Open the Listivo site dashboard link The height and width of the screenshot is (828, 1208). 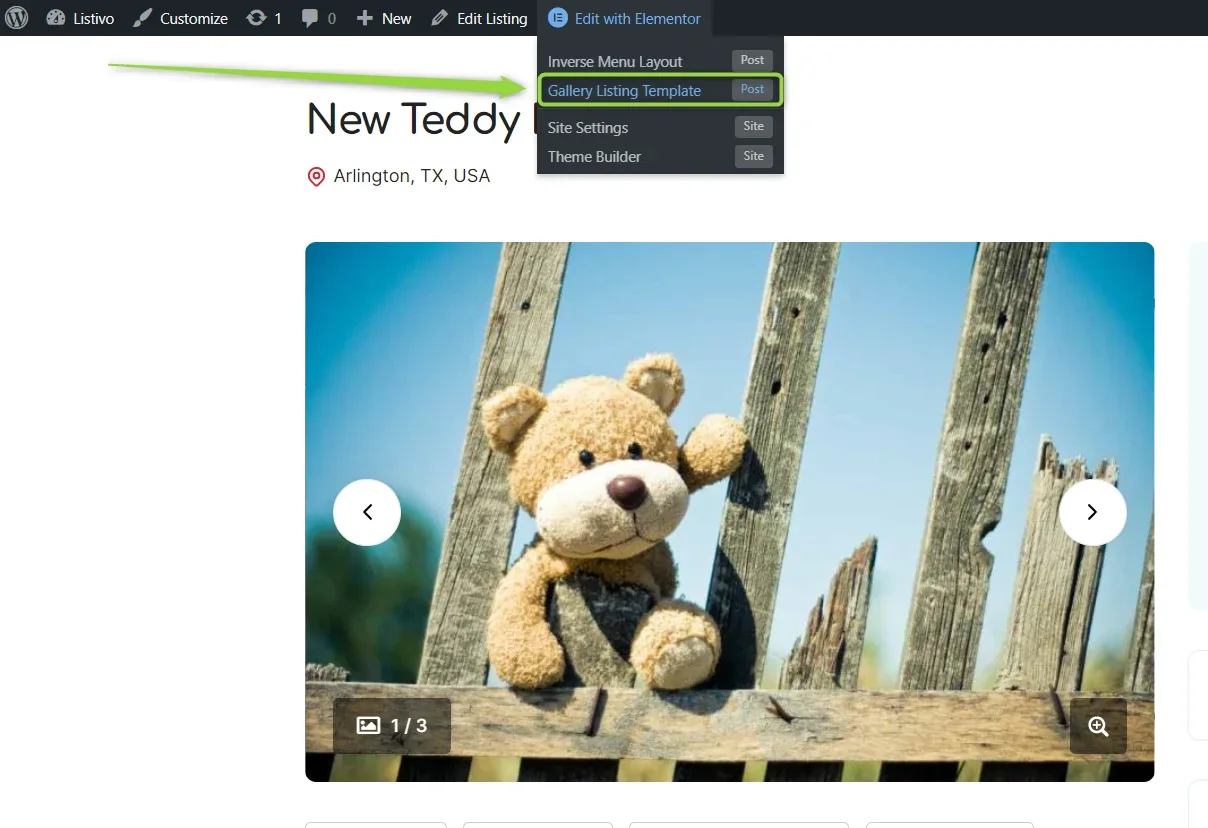(80, 18)
